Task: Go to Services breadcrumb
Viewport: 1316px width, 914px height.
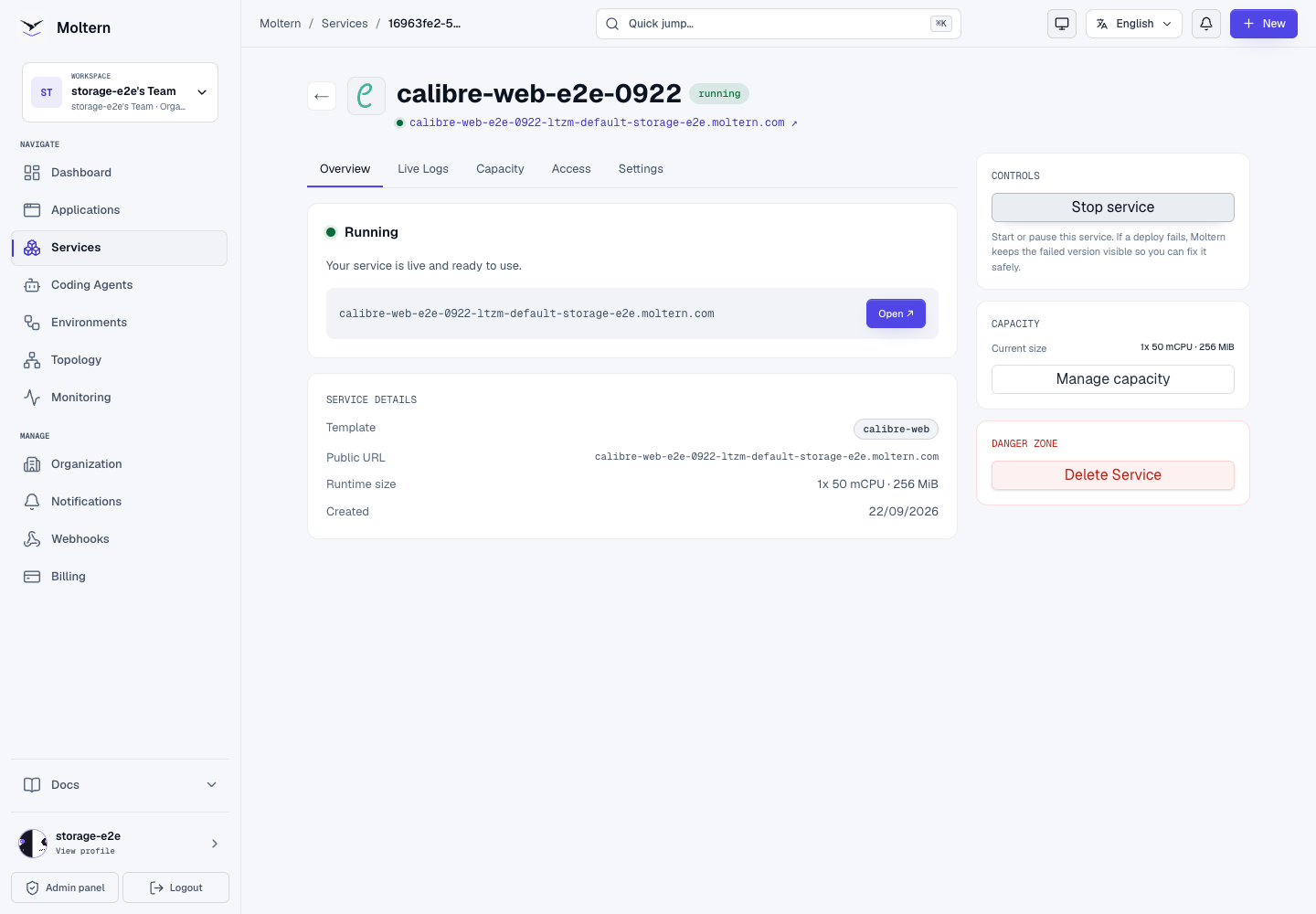Action: pyautogui.click(x=345, y=24)
